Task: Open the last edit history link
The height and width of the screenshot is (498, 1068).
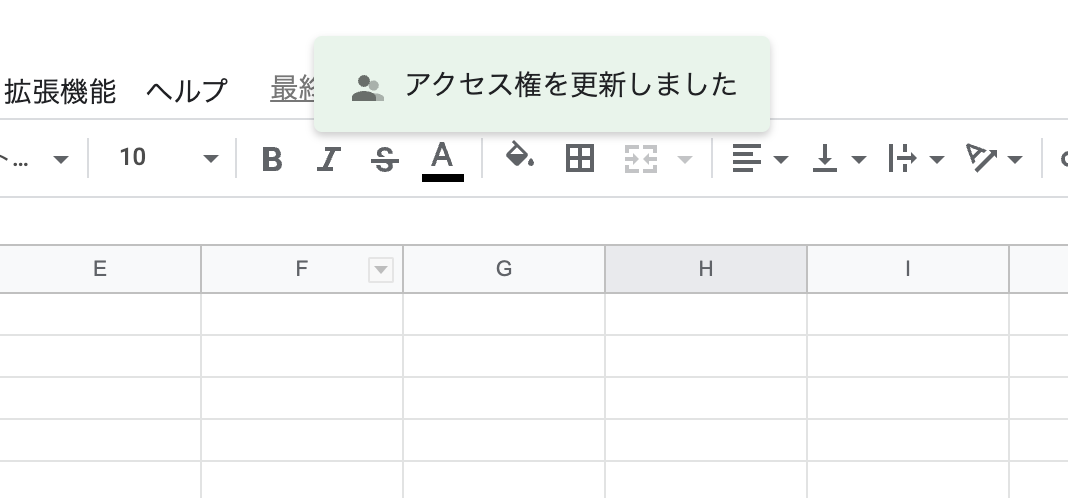Action: (293, 89)
